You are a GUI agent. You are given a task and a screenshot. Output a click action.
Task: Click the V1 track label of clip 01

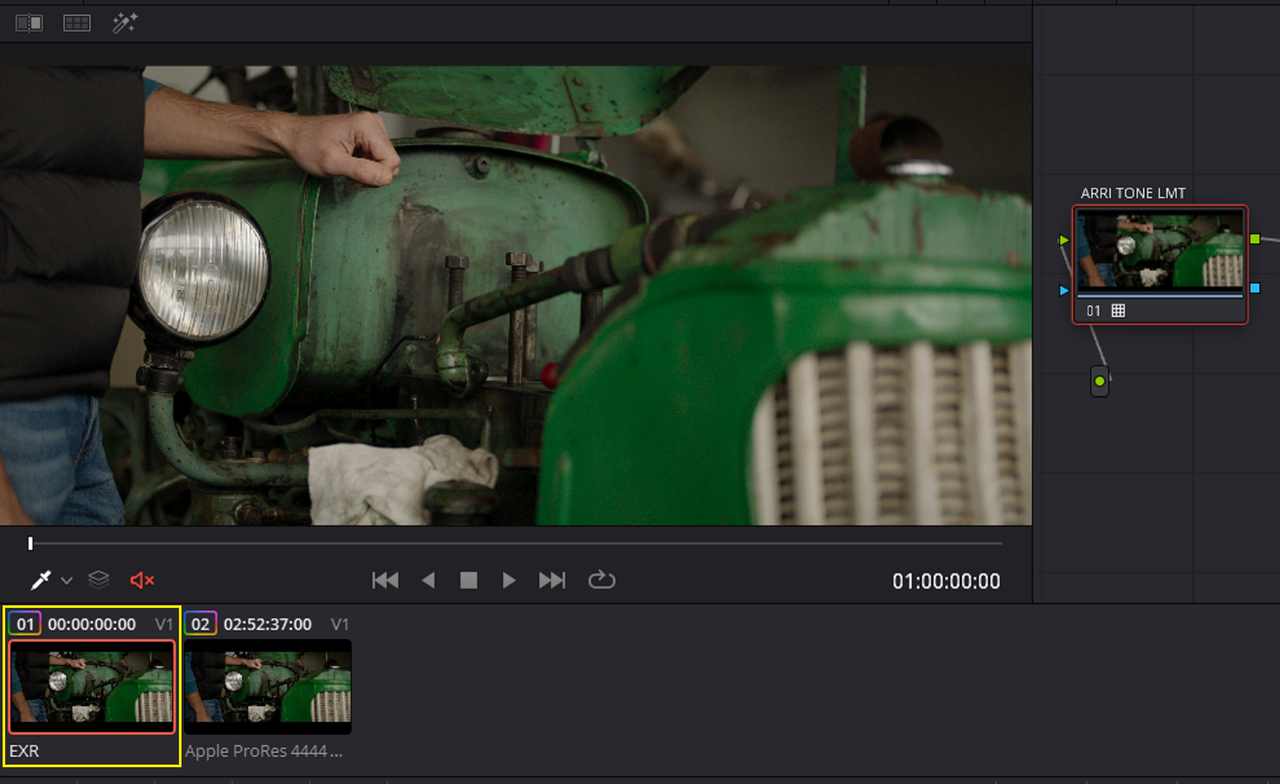[x=164, y=624]
